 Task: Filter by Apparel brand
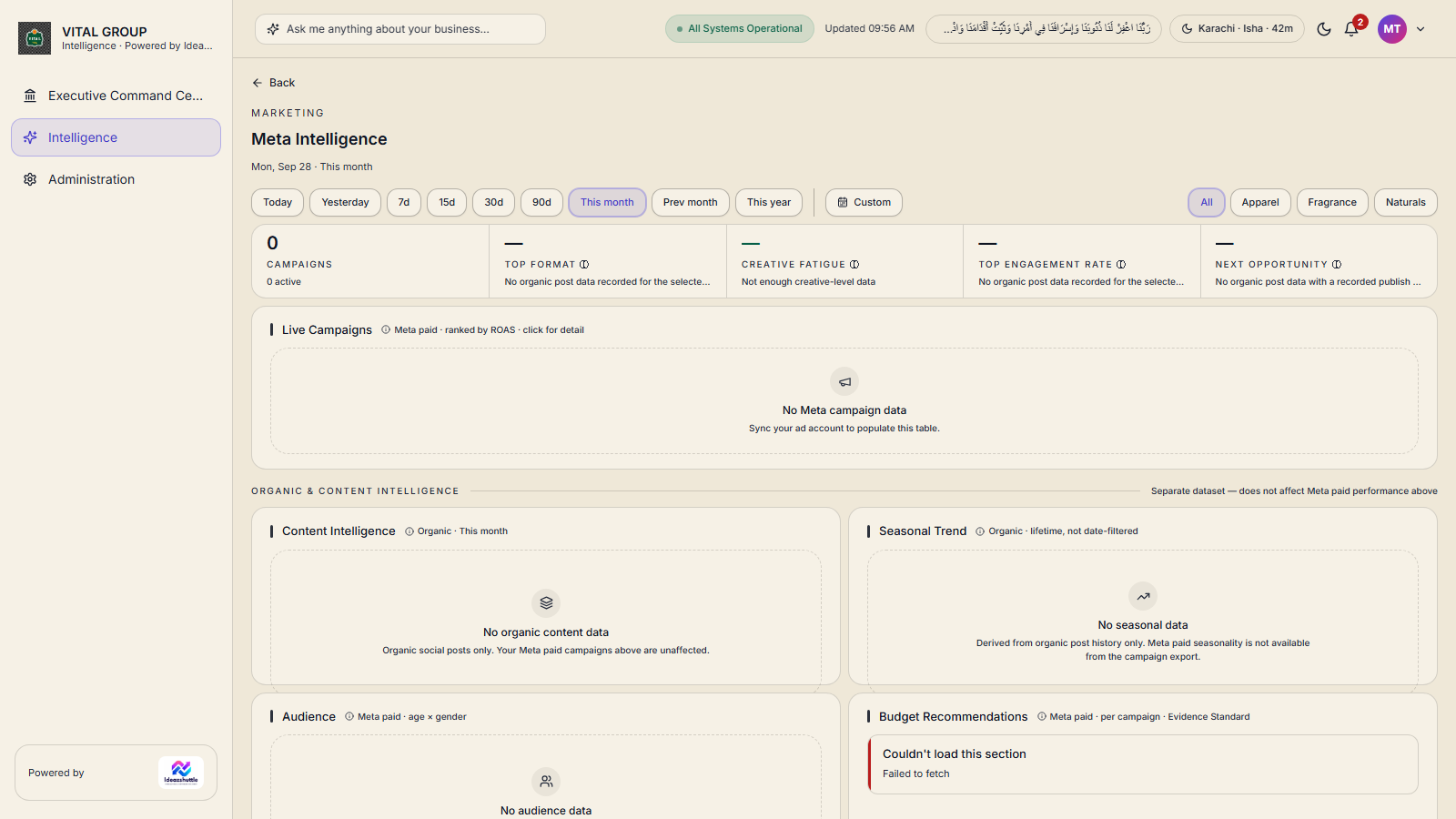[1260, 202]
